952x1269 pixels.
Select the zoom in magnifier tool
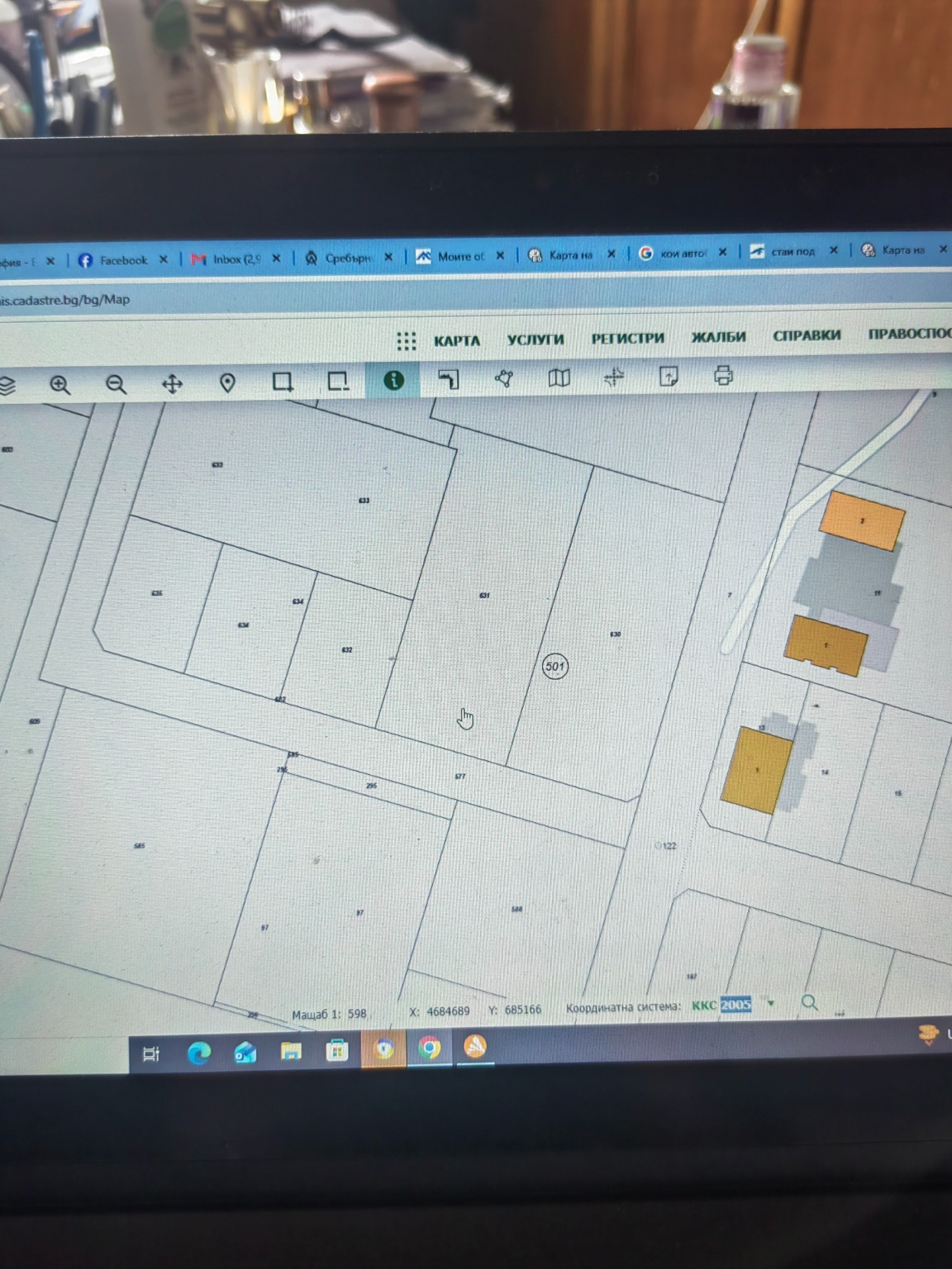[x=60, y=385]
